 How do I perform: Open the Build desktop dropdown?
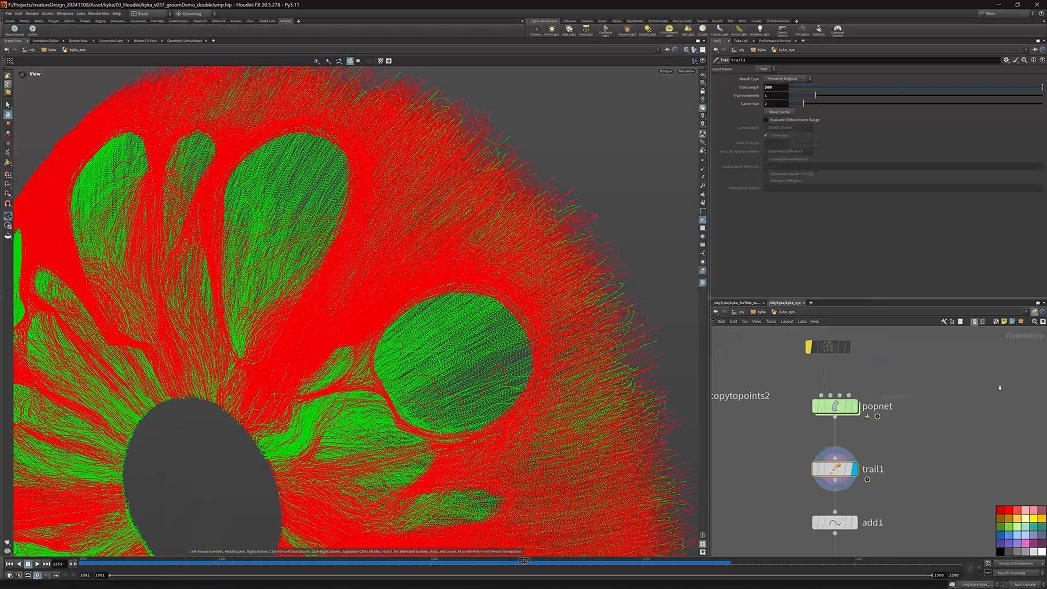click(x=150, y=13)
